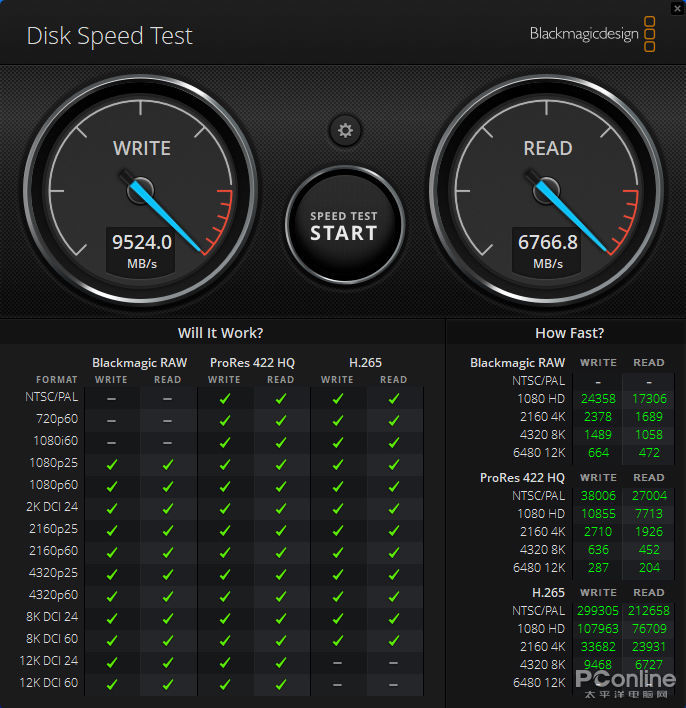This screenshot has width=686, height=708.
Task: Click ProRes 422 HQ 2160 4K read value 1926
Action: coord(649,532)
